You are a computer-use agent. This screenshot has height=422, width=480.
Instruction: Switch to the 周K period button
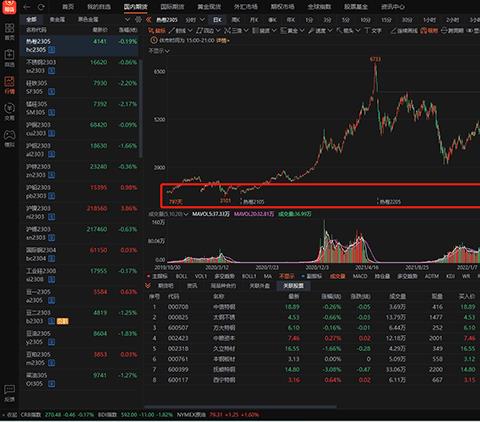click(x=236, y=20)
